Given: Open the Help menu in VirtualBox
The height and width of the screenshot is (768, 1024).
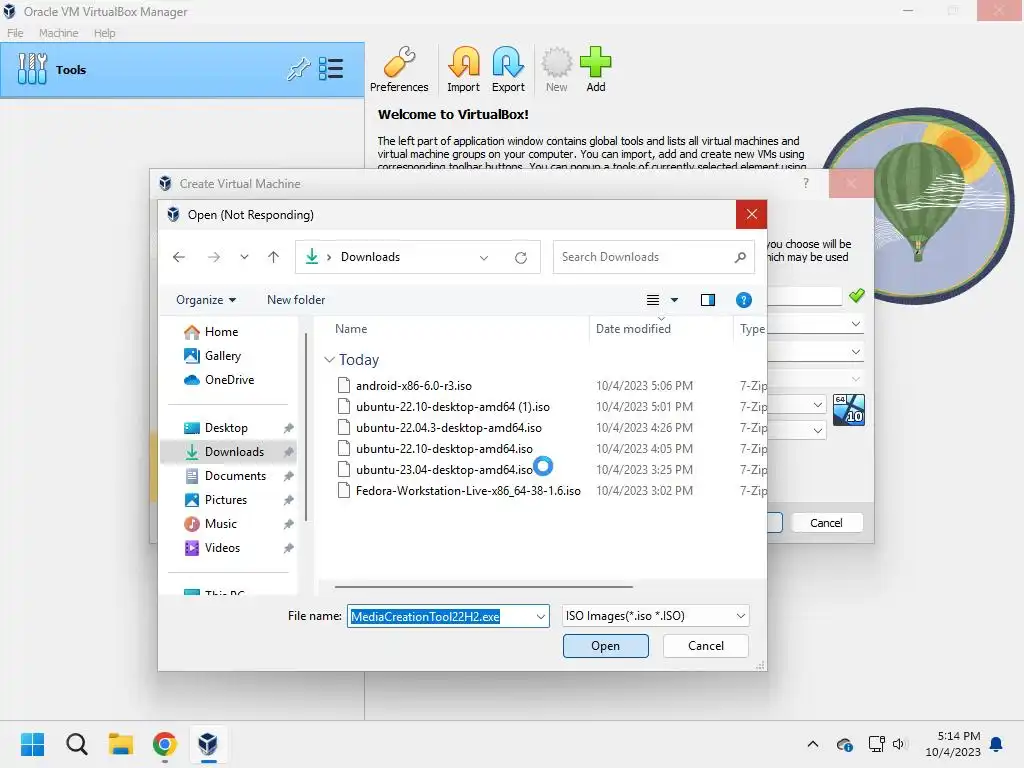Looking at the screenshot, I should point(104,33).
